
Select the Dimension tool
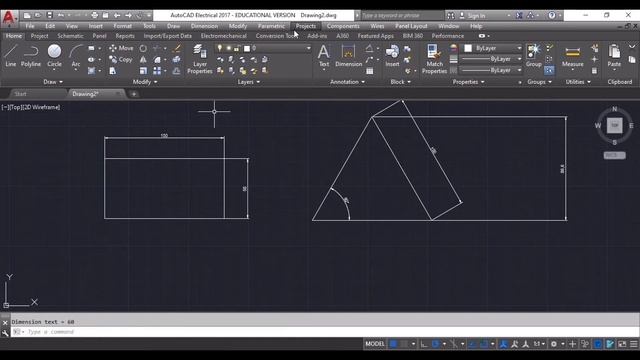pyautogui.click(x=348, y=56)
